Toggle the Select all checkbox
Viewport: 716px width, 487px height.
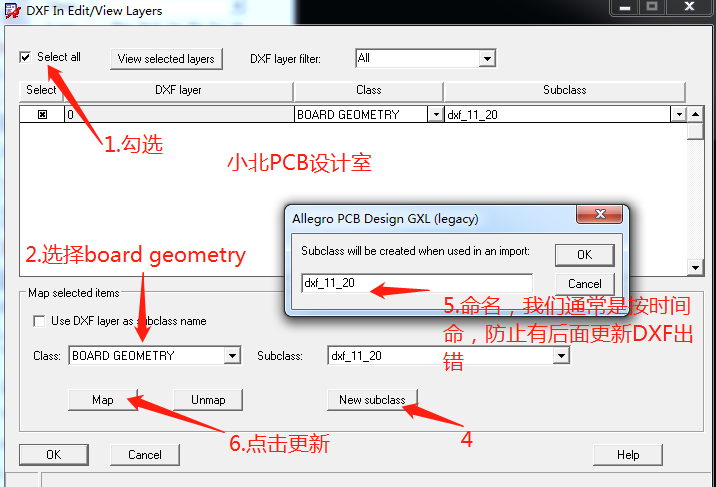(x=25, y=57)
